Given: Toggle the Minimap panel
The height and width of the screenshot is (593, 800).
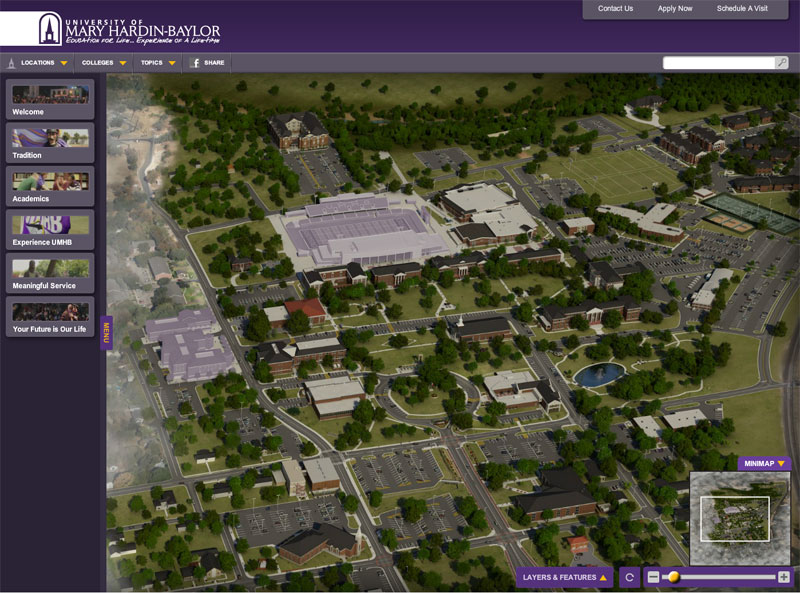Looking at the screenshot, I should [764, 464].
